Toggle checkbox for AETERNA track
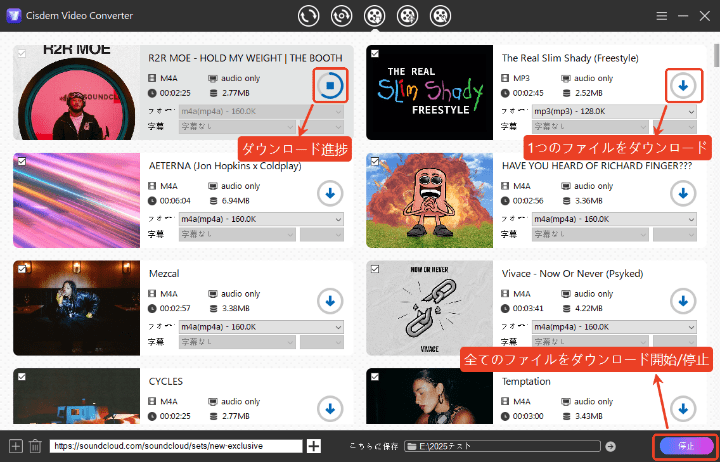Viewport: 720px width, 462px height. (21, 160)
